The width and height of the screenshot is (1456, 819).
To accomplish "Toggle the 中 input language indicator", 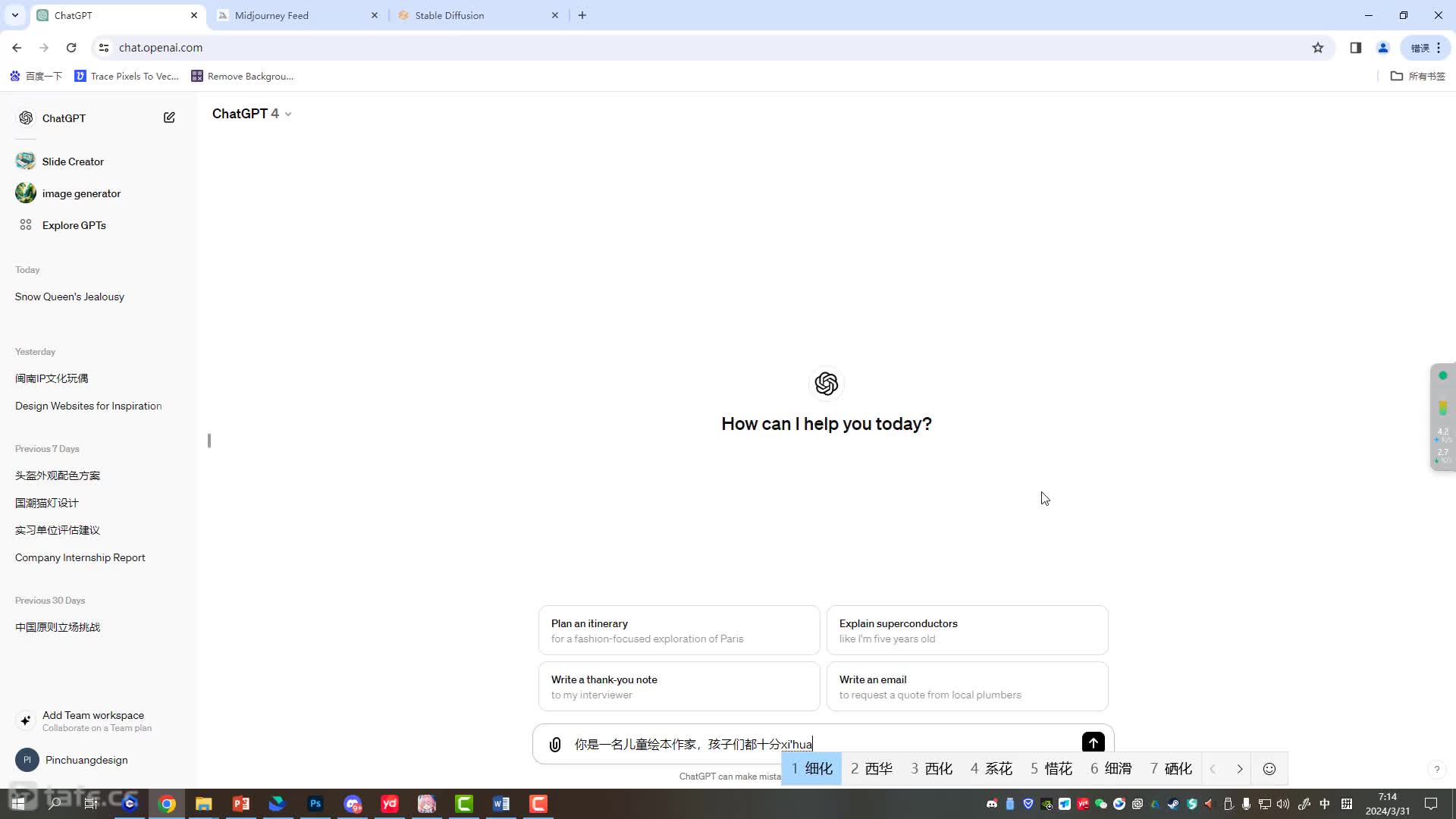I will 1324,804.
